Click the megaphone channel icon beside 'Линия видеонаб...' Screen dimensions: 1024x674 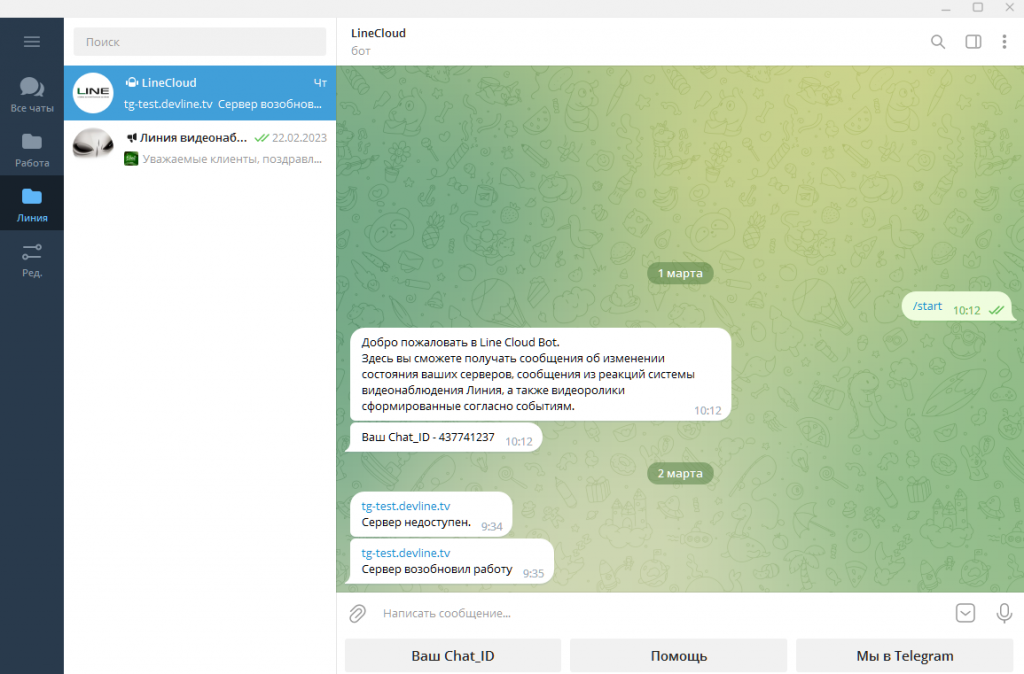(x=132, y=137)
